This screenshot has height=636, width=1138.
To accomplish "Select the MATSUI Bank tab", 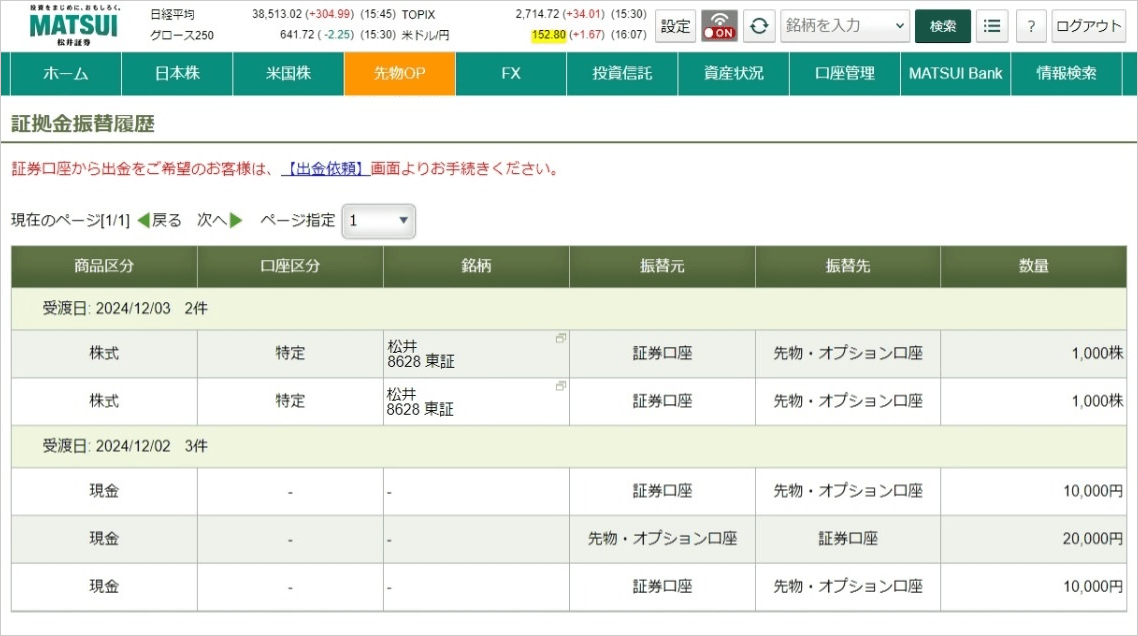I will tap(955, 74).
